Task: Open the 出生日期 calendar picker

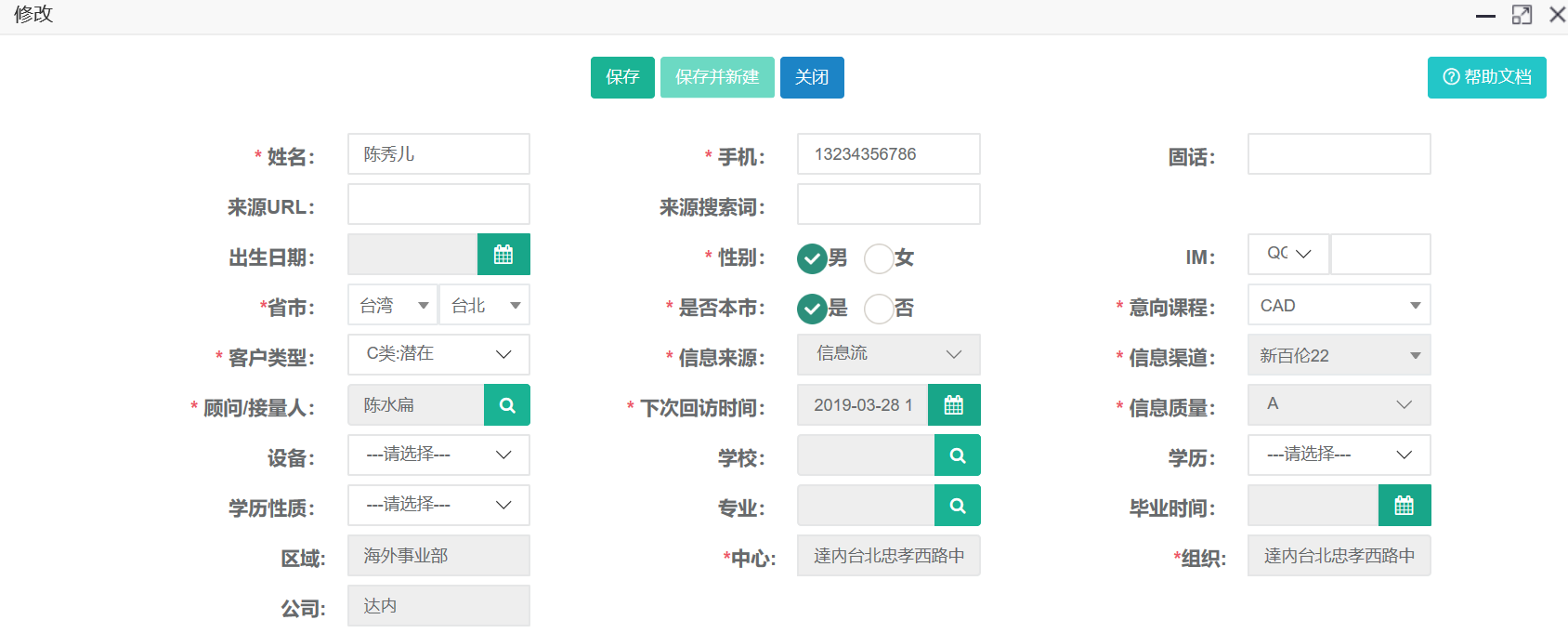Action: [x=503, y=255]
